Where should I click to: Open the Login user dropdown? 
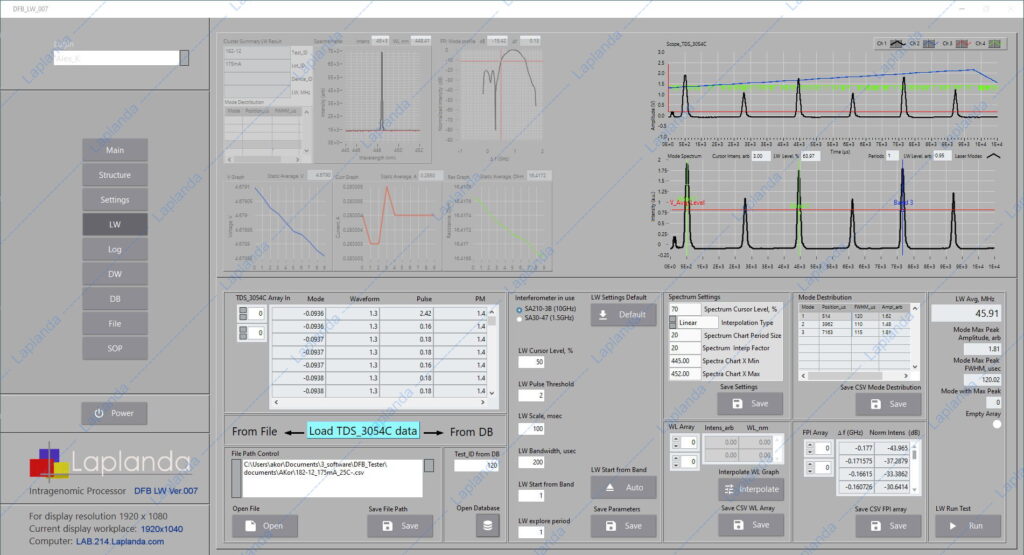[x=184, y=58]
